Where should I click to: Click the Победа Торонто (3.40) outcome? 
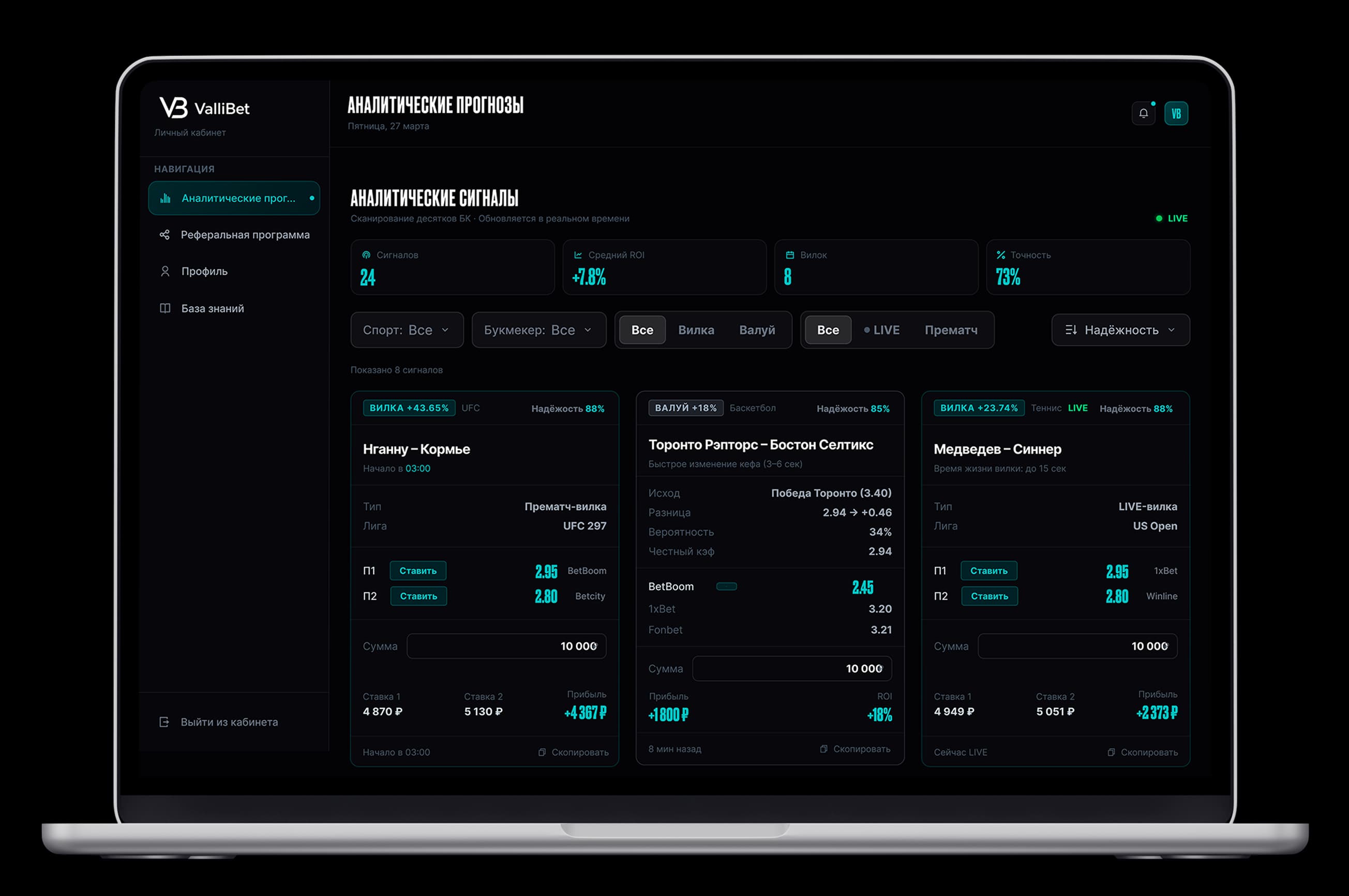(831, 493)
